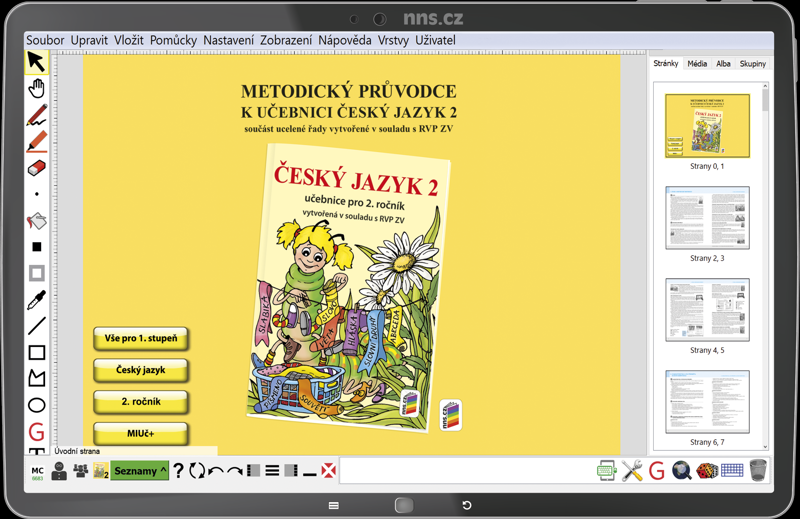Open the globe web search icon
Viewport: 800px width, 519px height.
tap(681, 470)
